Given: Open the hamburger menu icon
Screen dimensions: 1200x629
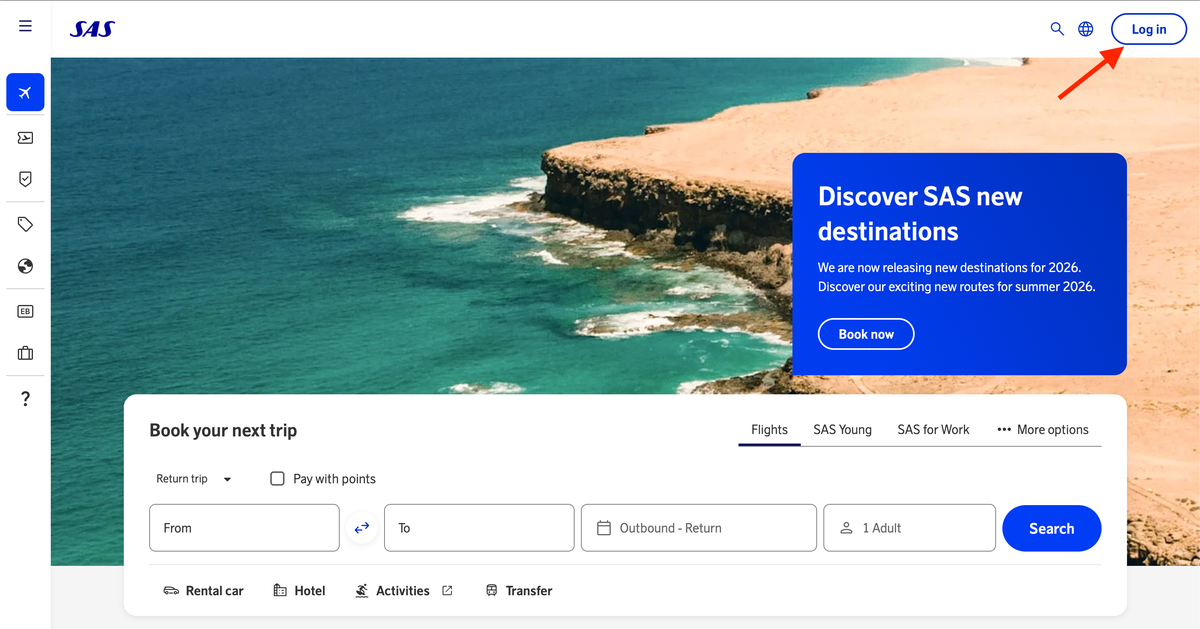Looking at the screenshot, I should tap(25, 27).
